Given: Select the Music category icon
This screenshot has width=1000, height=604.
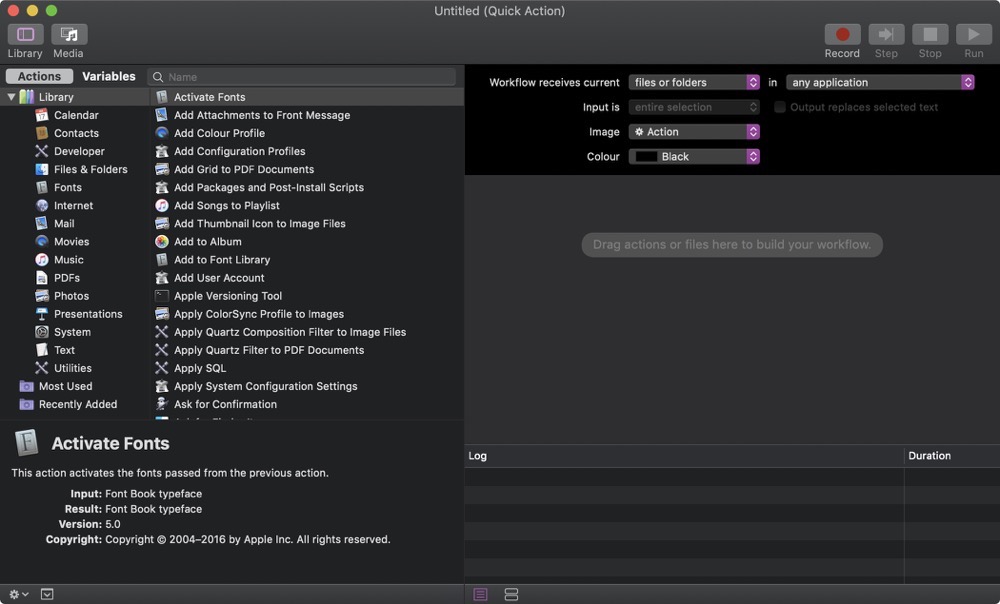Looking at the screenshot, I should click(41, 260).
